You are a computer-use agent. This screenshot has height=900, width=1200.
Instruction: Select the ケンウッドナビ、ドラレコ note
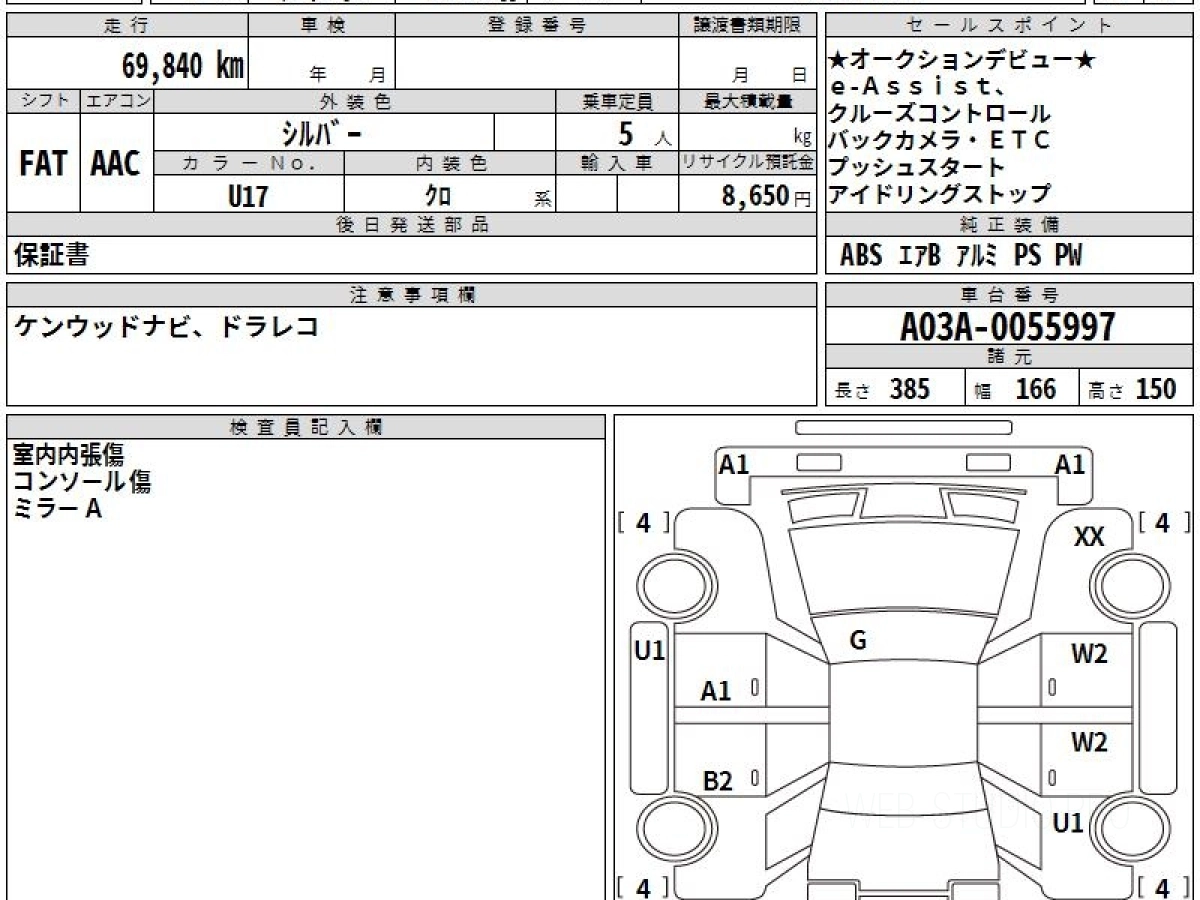166,326
